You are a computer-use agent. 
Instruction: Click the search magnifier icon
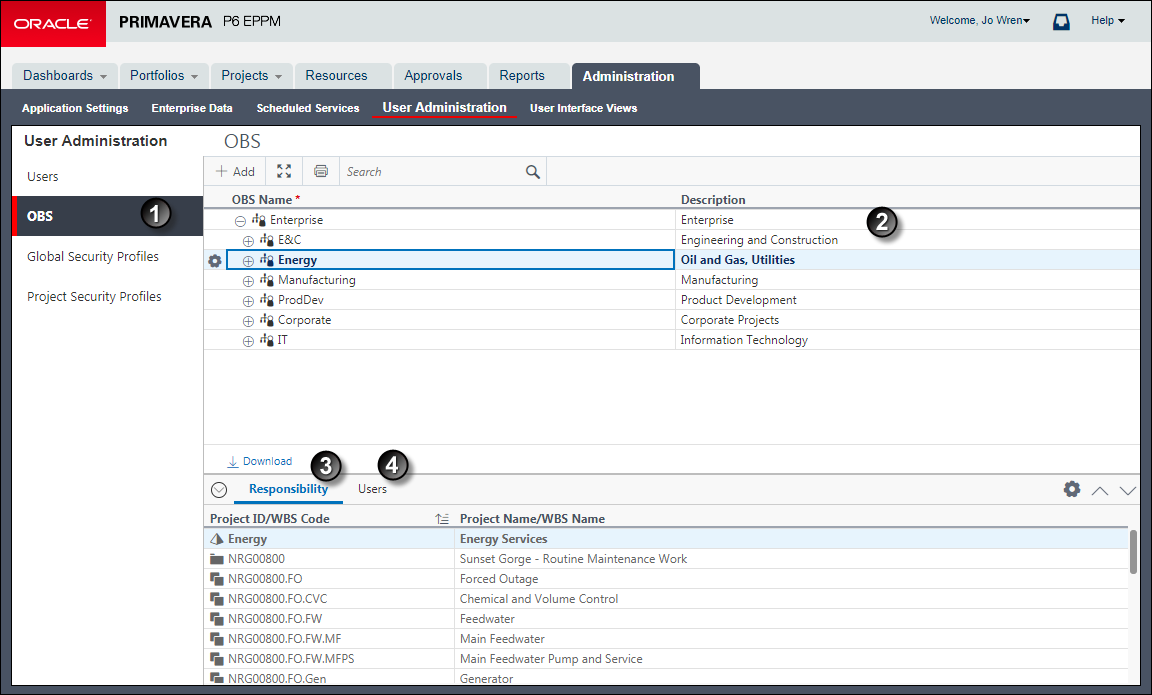[533, 172]
